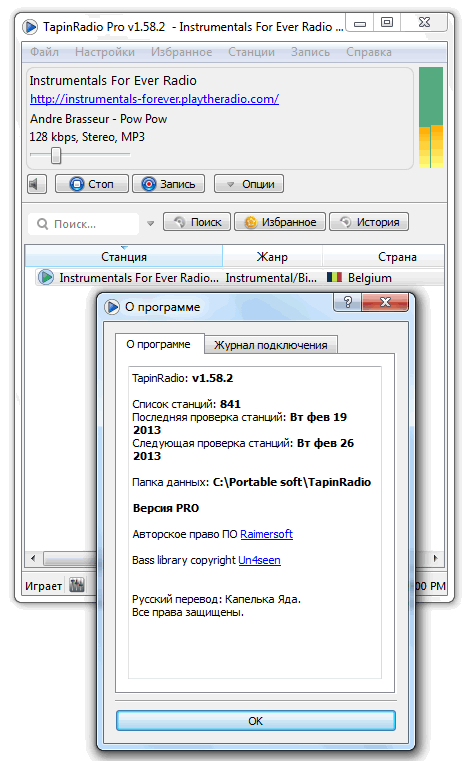
Task: Click the Belgium flag icon
Action: 335,277
